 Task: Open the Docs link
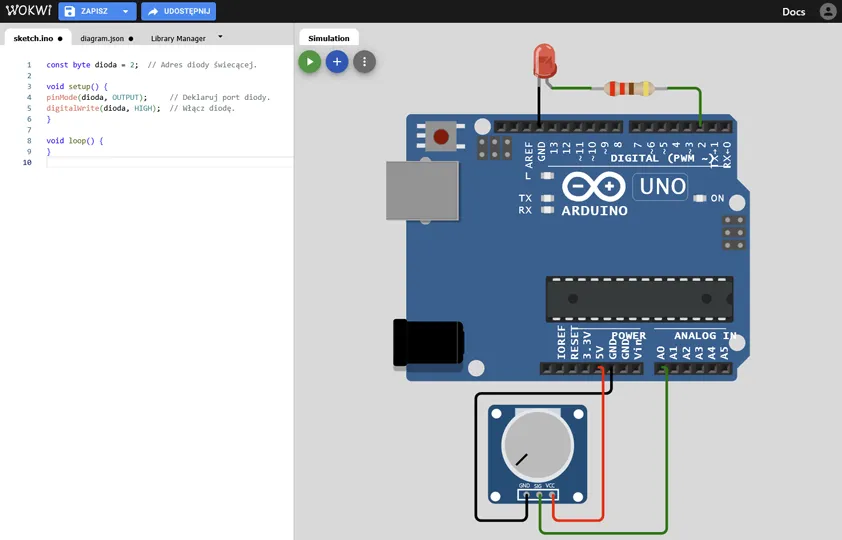click(x=793, y=12)
